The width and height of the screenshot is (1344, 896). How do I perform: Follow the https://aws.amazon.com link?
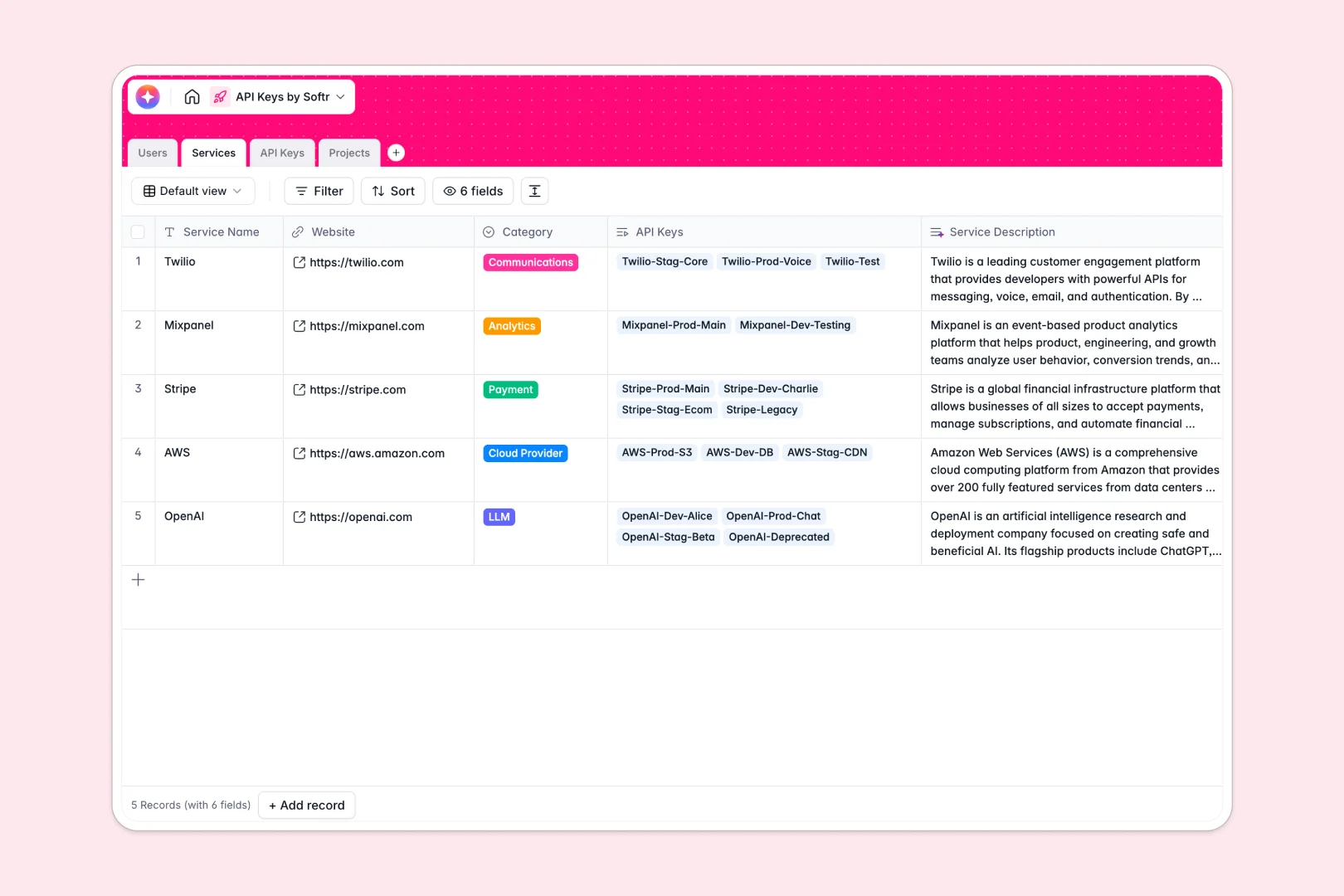tap(377, 453)
